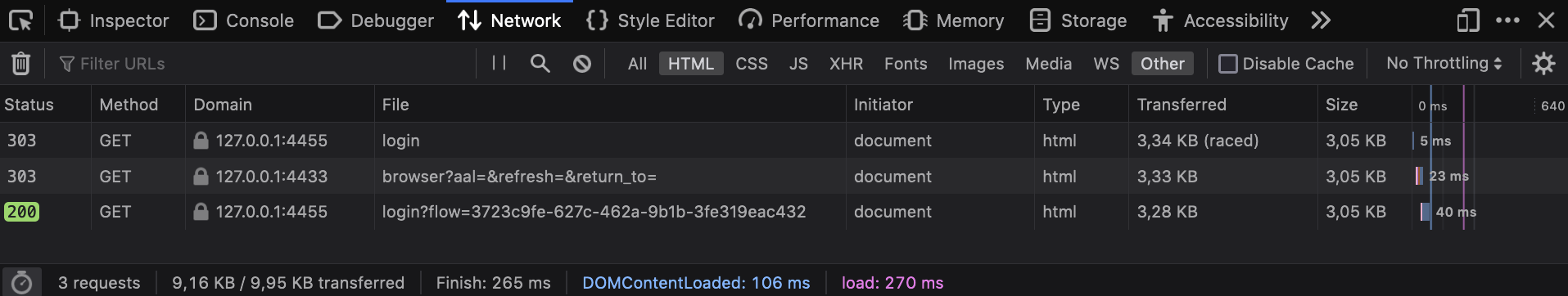This screenshot has width=1568, height=296.
Task: Open the Inspector tab
Action: pos(114,20)
